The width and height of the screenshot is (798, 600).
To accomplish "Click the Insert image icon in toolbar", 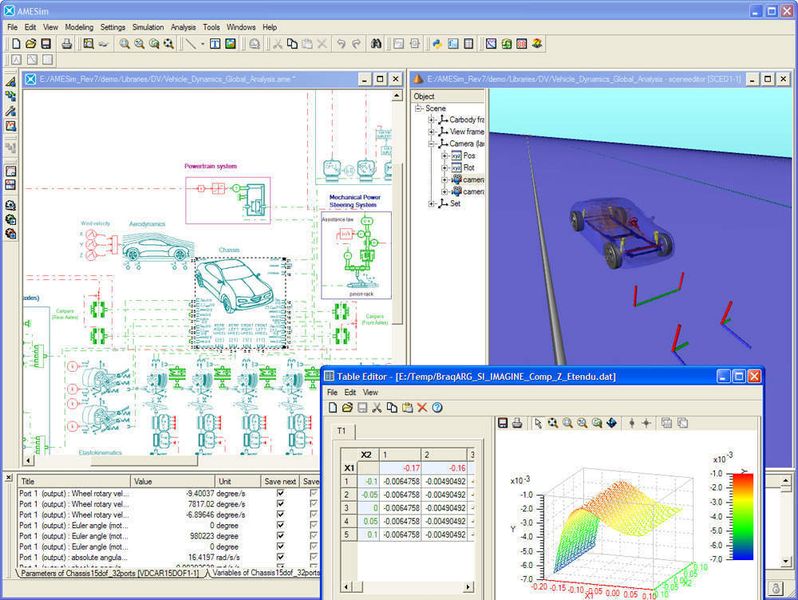I will click(x=231, y=44).
